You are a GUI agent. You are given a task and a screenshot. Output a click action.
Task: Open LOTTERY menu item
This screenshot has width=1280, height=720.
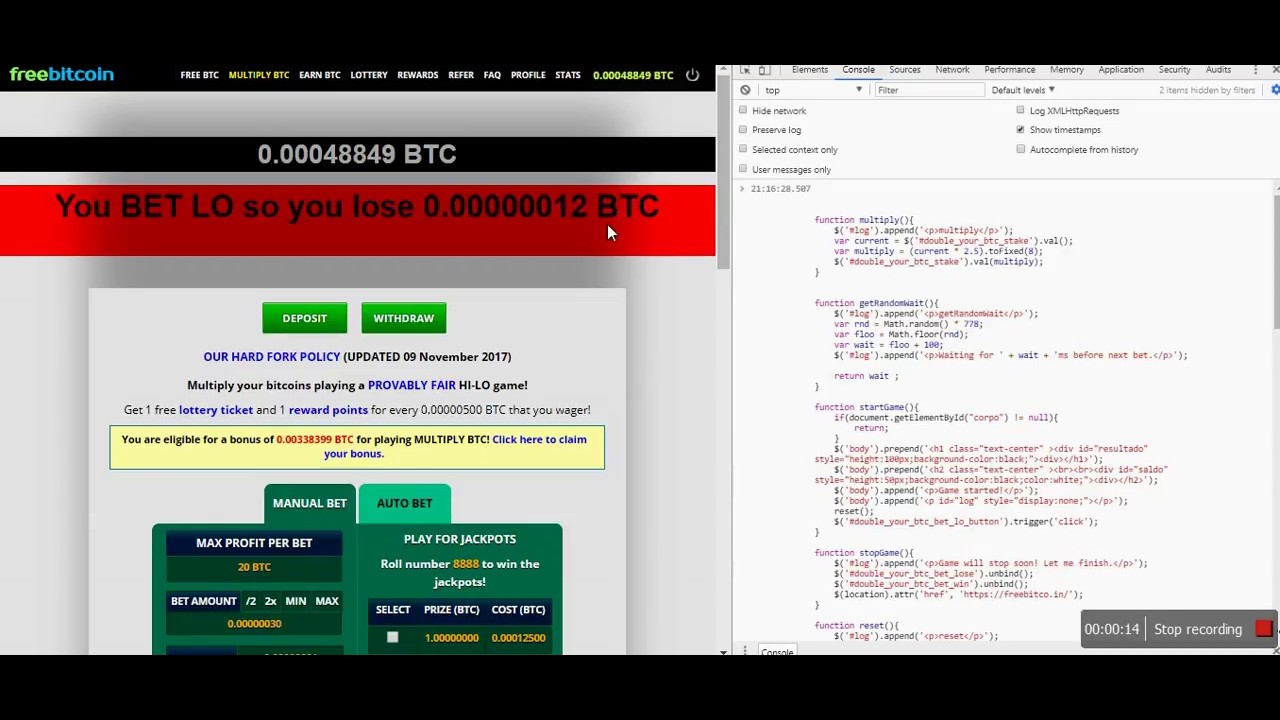click(x=369, y=75)
